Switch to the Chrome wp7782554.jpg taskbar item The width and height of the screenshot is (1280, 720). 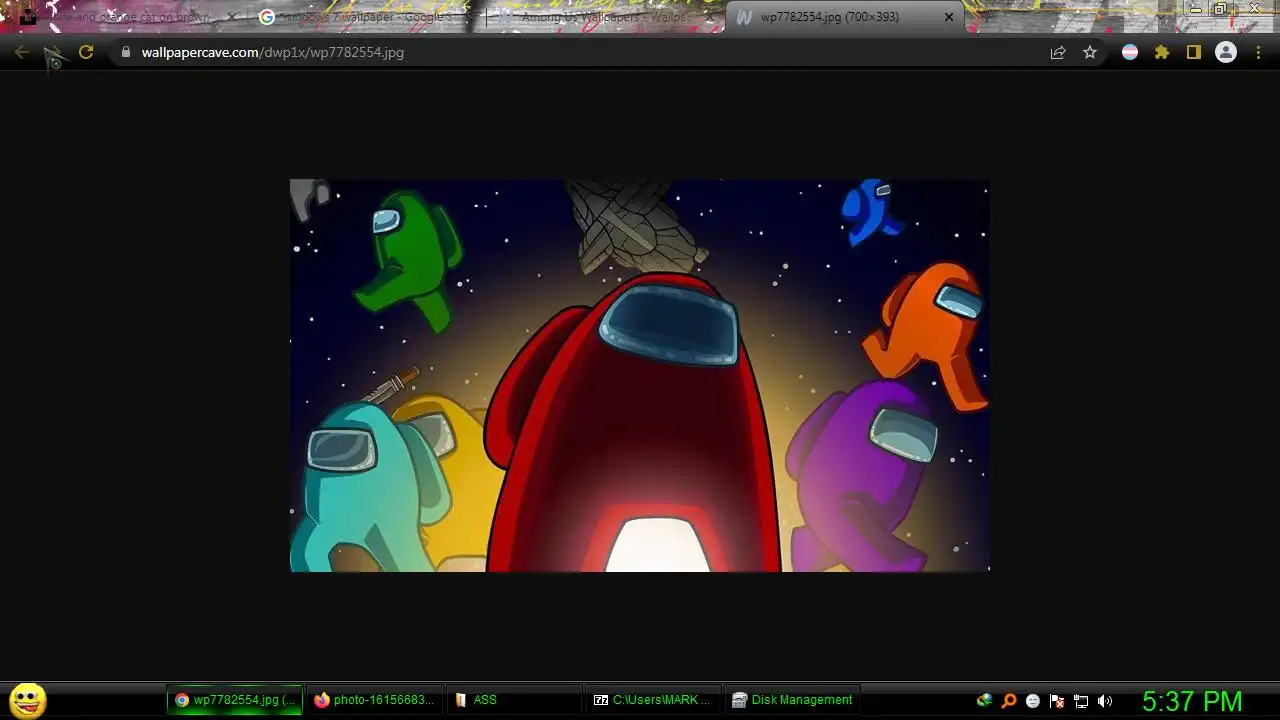(x=235, y=700)
